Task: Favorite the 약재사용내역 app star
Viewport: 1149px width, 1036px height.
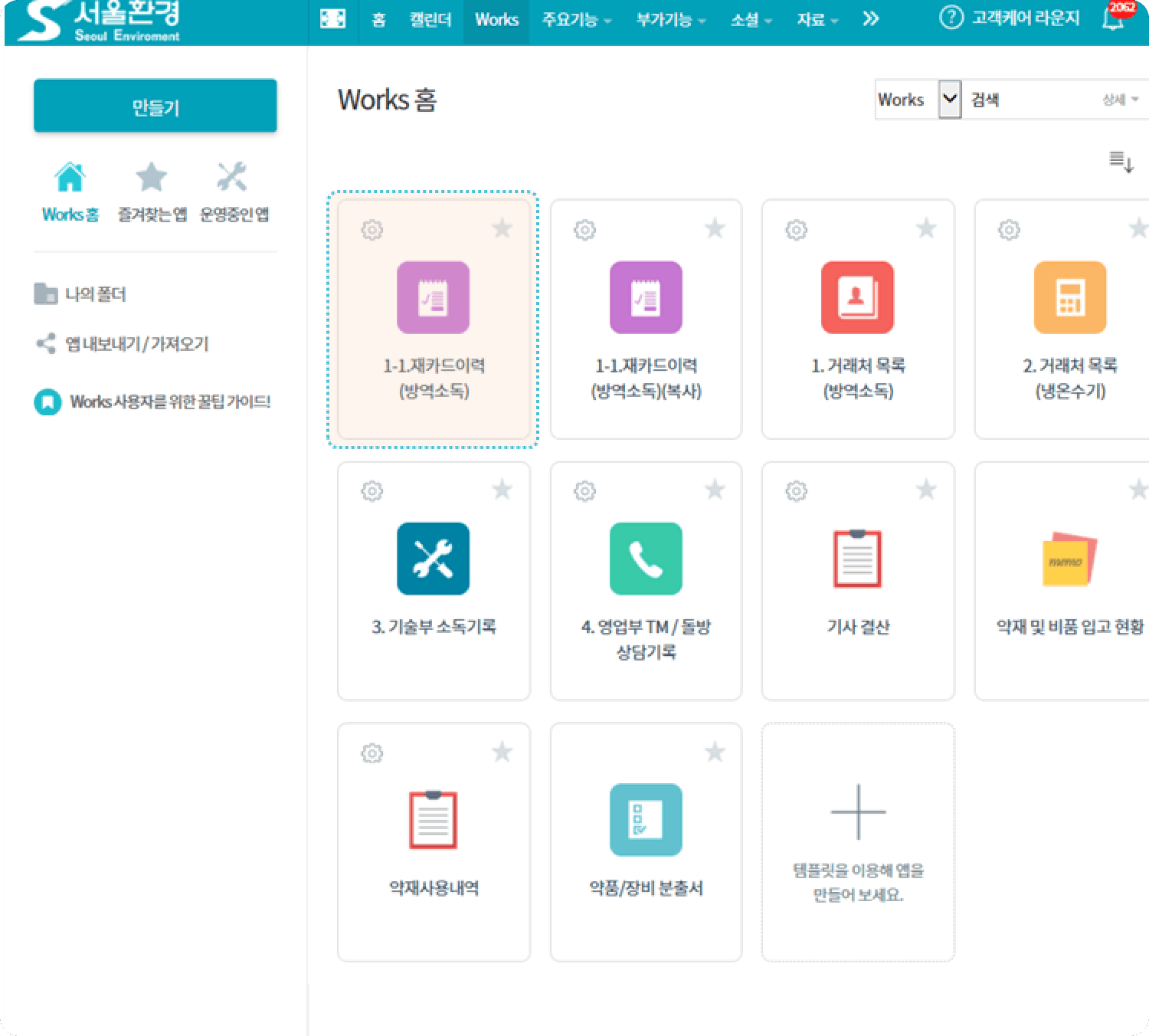Action: tap(502, 751)
